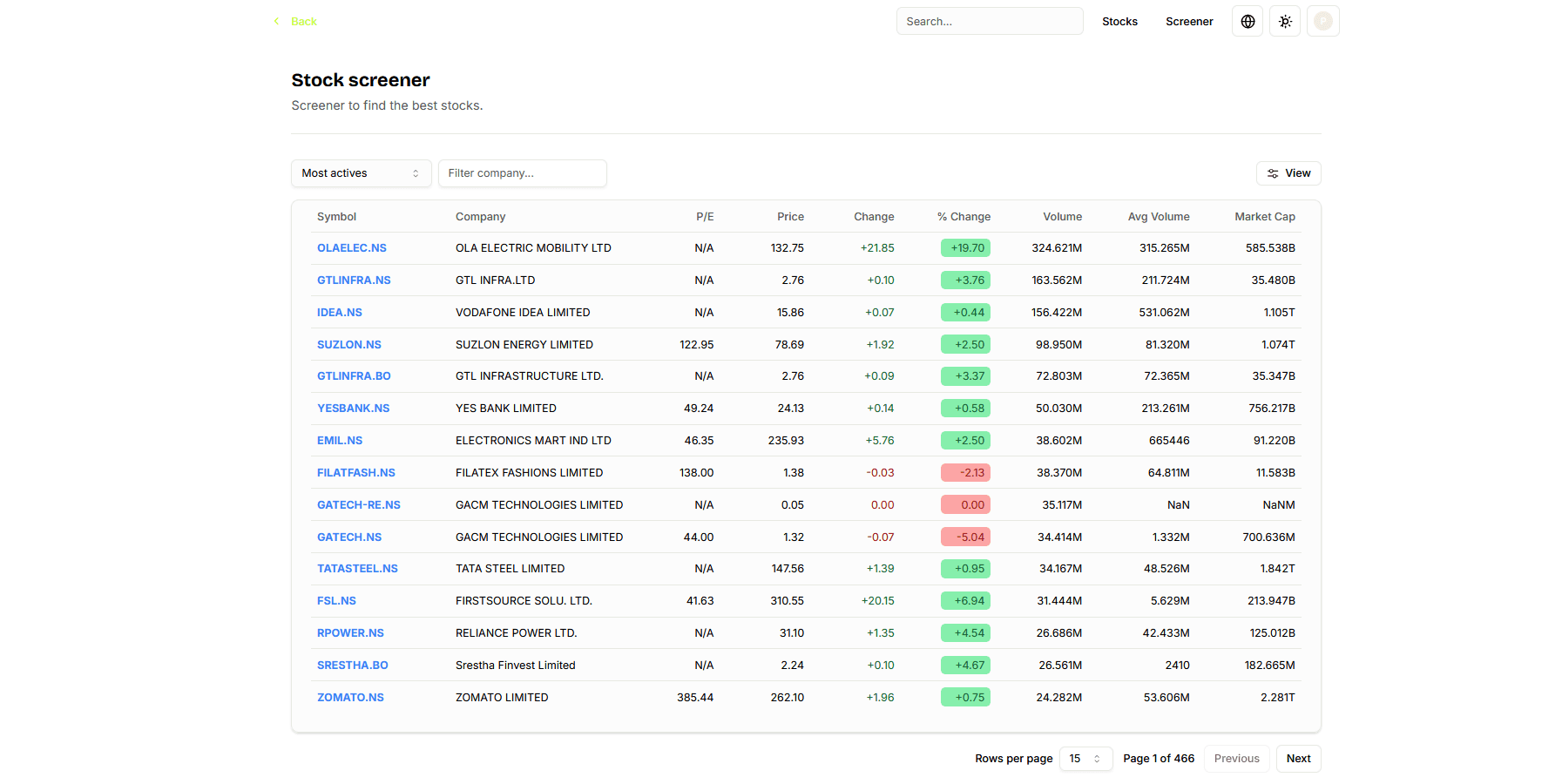
Task: Click the Previous page button
Action: click(1236, 759)
